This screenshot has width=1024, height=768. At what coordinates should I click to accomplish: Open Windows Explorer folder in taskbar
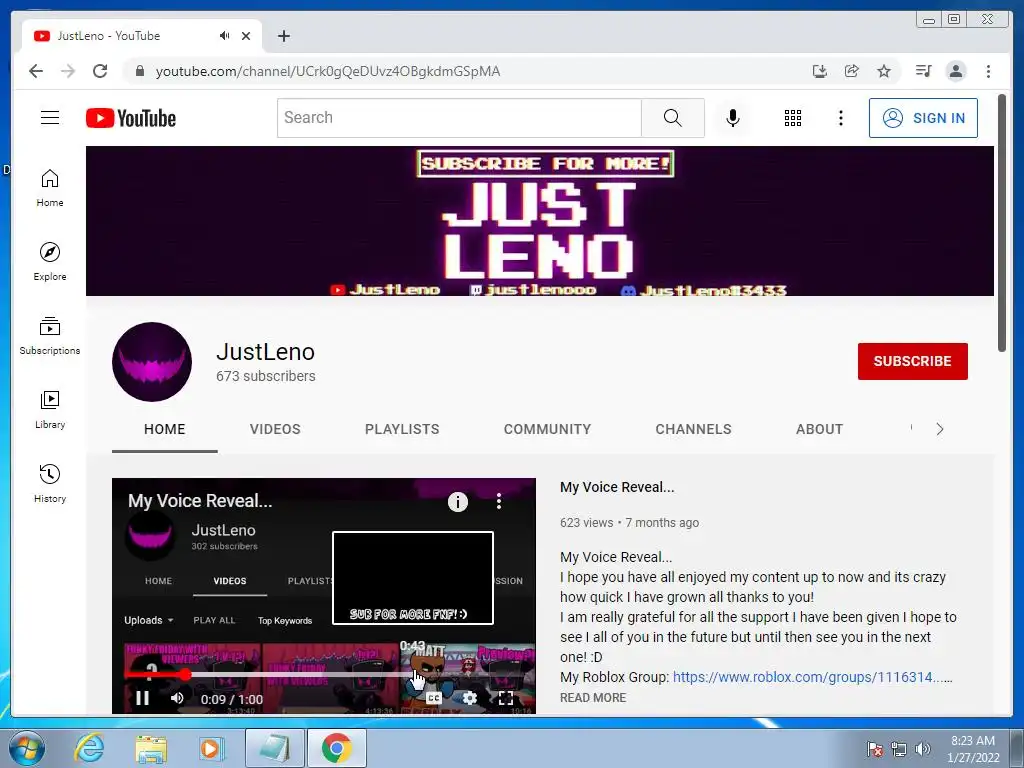coord(151,749)
